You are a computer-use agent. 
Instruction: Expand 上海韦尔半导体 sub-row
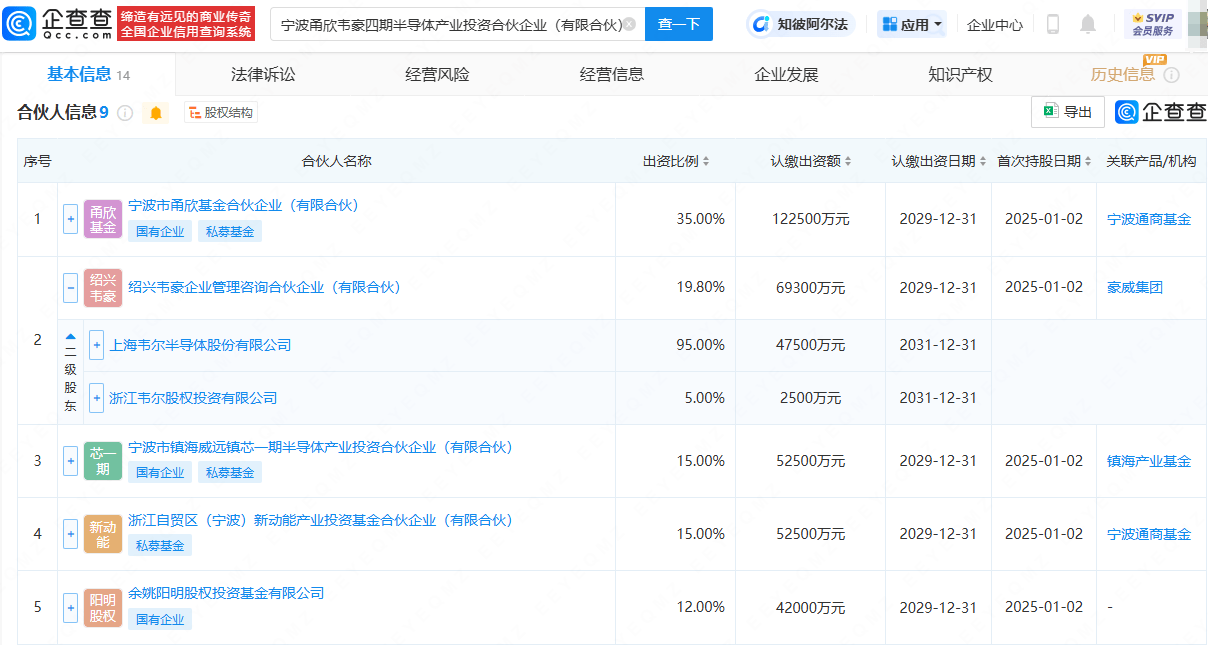(x=96, y=345)
